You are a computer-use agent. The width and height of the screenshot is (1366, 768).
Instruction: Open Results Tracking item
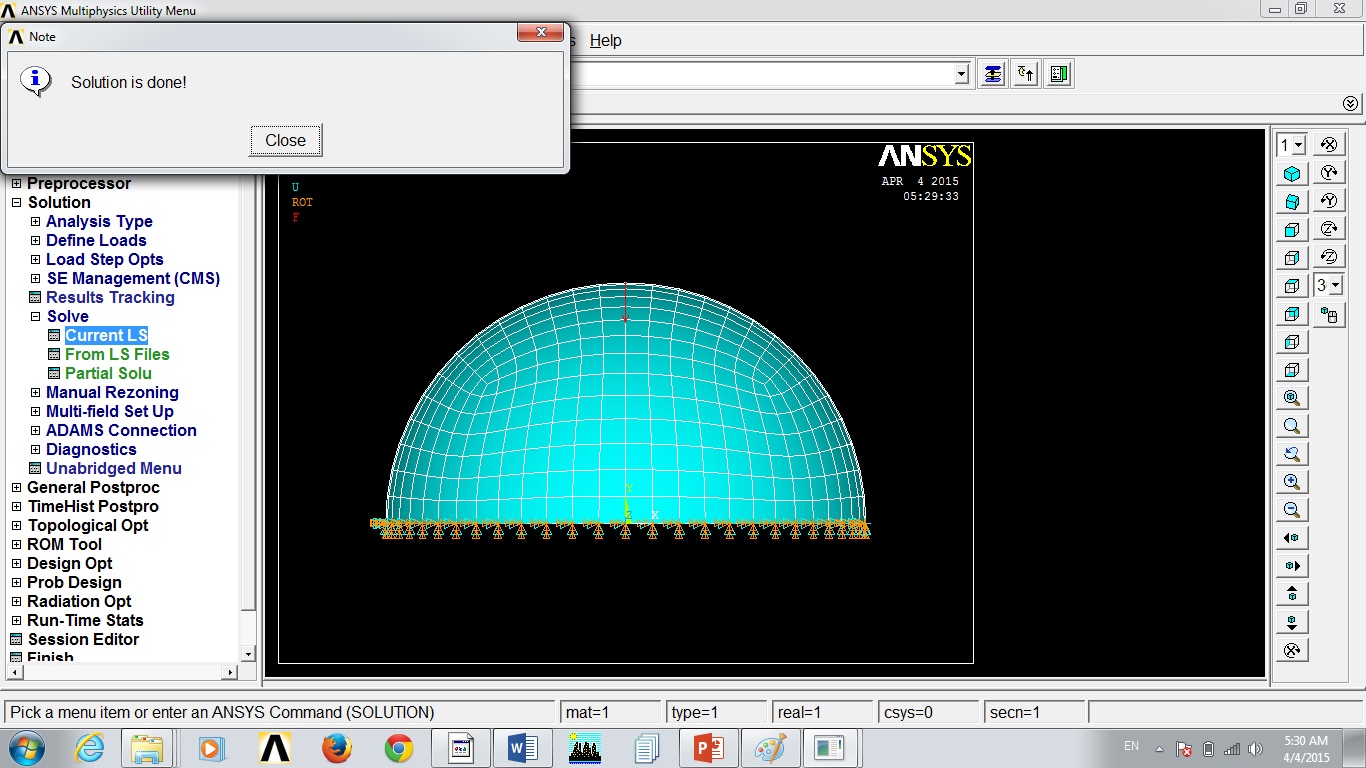coord(110,297)
